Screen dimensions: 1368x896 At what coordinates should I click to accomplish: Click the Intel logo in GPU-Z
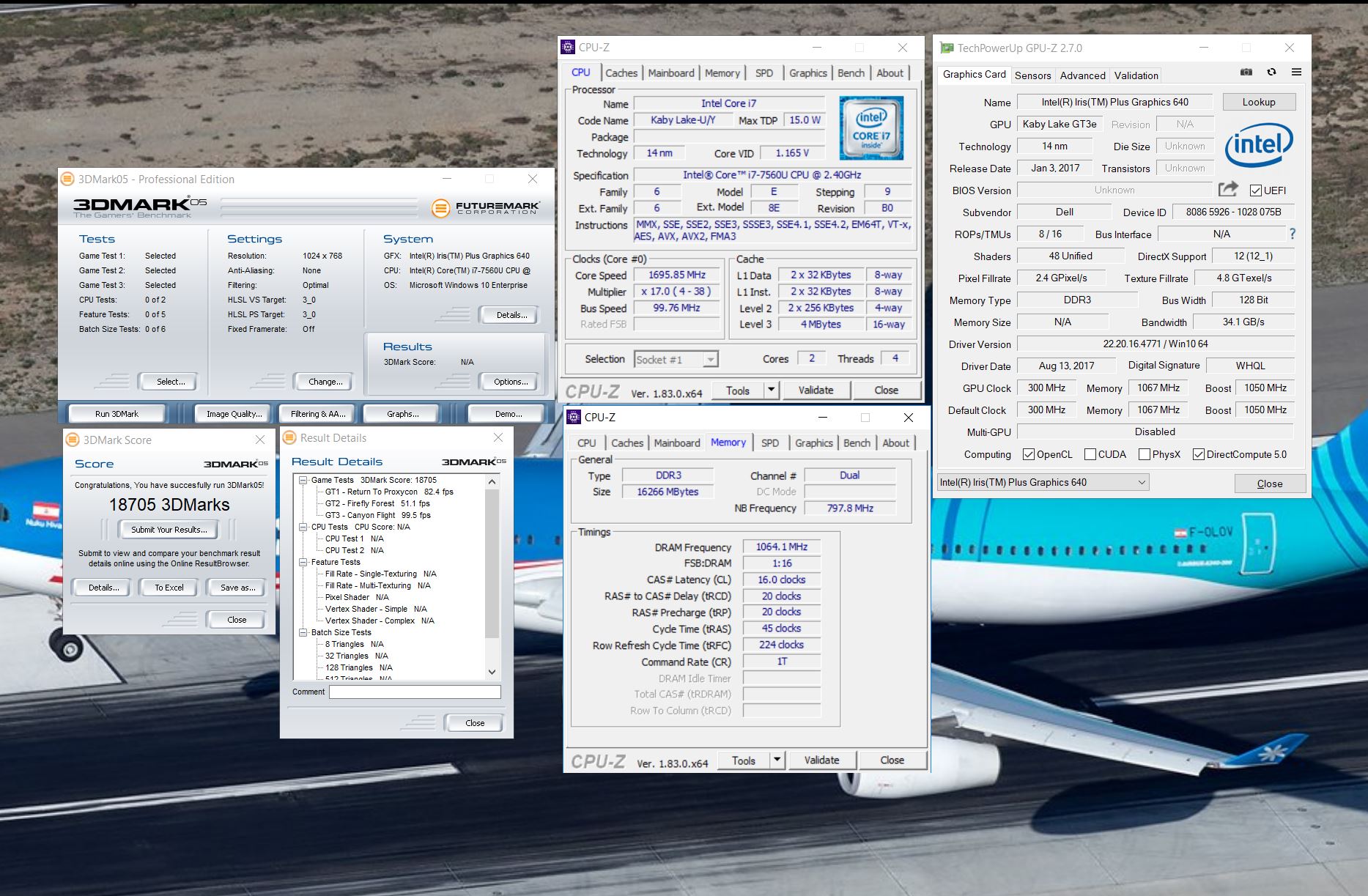pos(1259,144)
